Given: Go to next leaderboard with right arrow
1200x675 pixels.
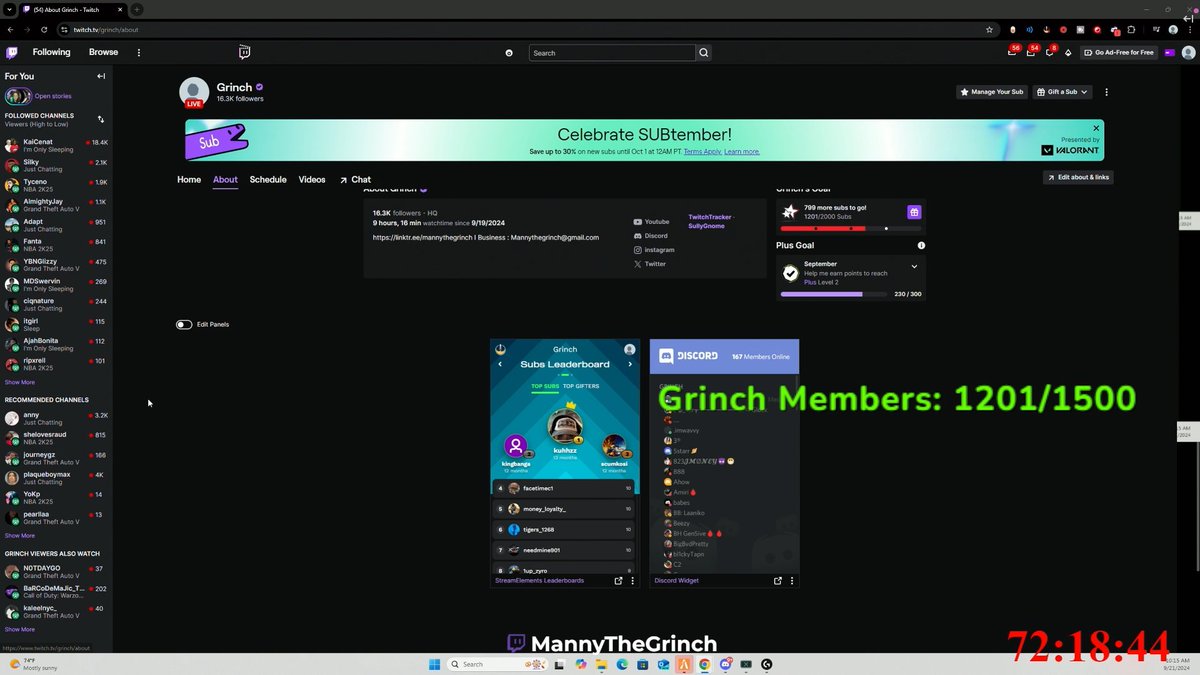Looking at the screenshot, I should pos(630,364).
